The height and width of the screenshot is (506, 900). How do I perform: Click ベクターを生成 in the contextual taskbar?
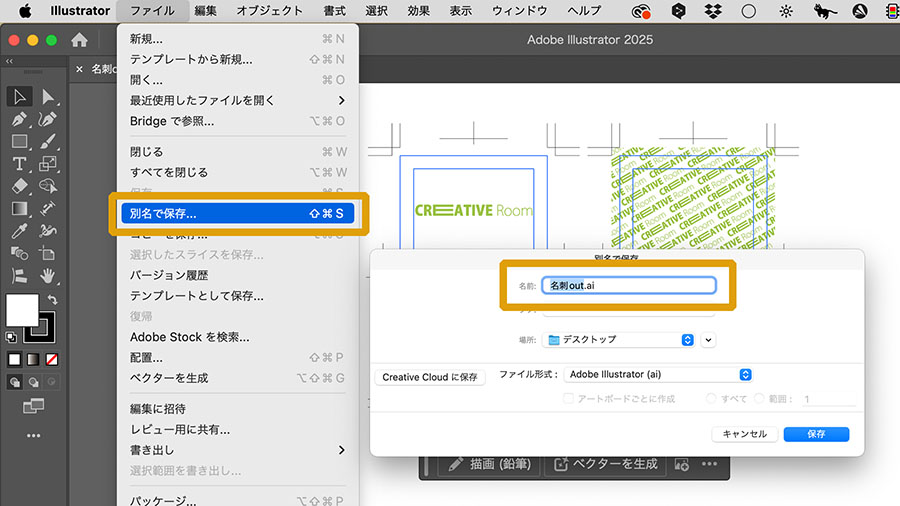[606, 464]
